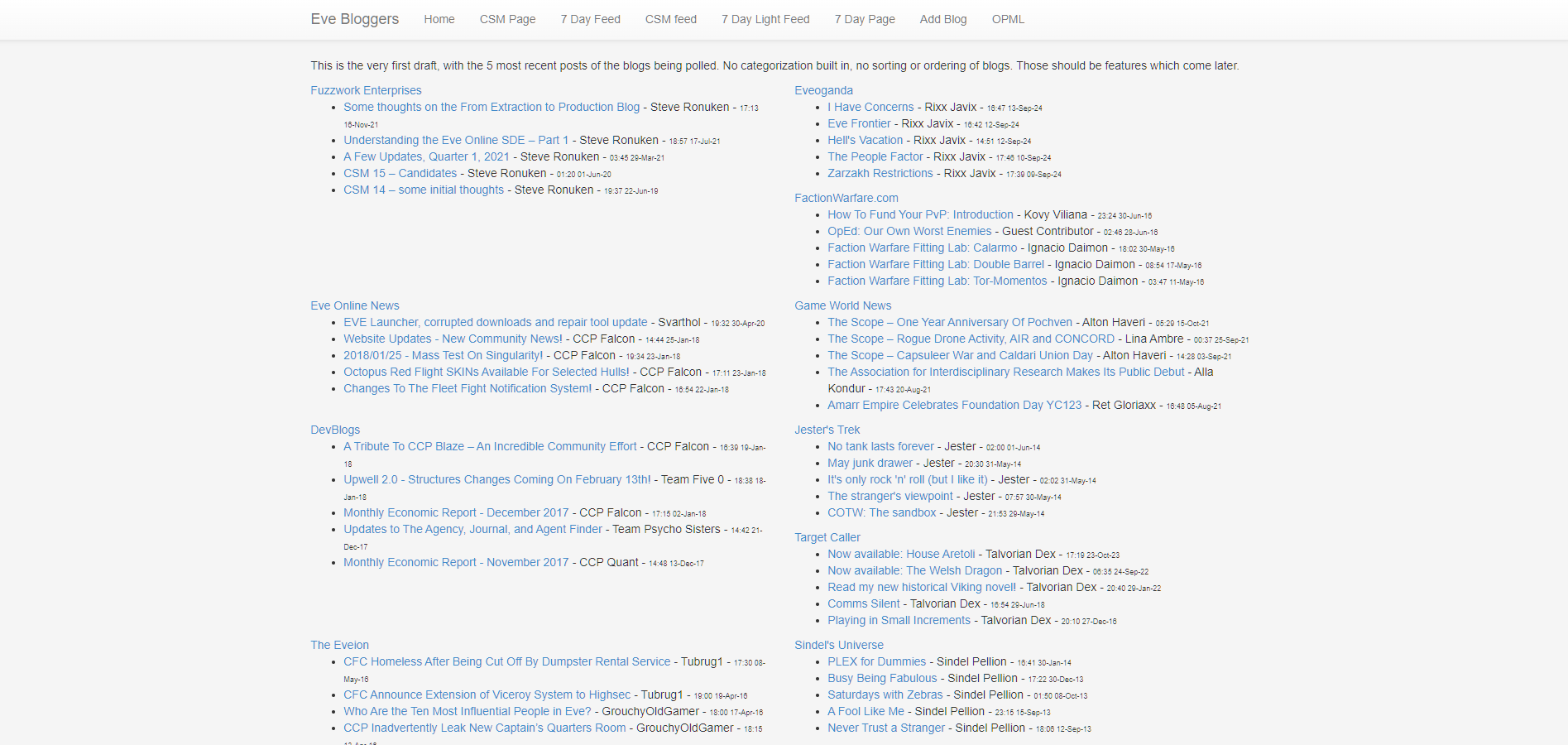This screenshot has height=745, width=1568.
Task: Open 'A Few Updates, Quarter 1, 2021'
Action: pyautogui.click(x=426, y=156)
